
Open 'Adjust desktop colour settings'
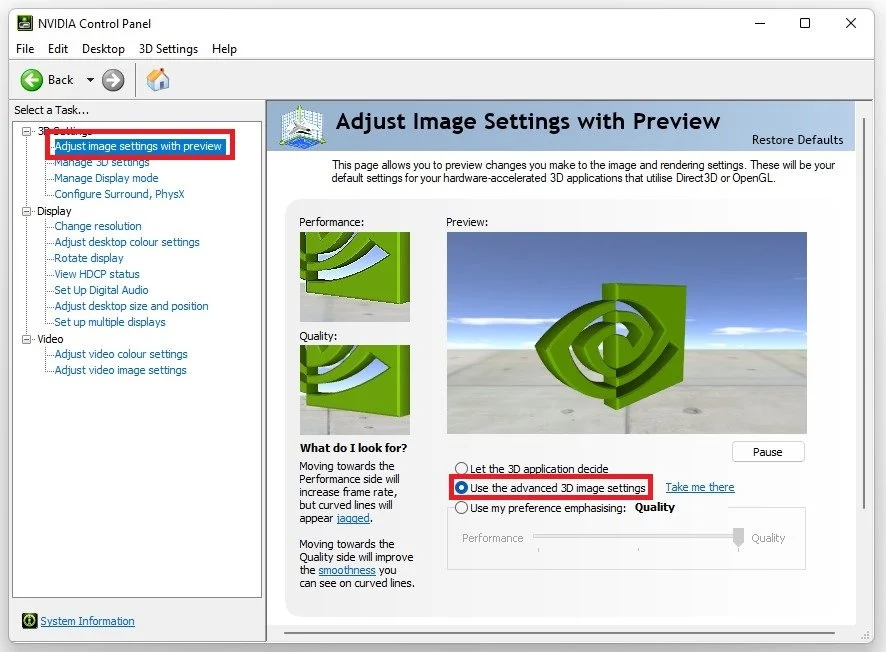click(x=127, y=242)
